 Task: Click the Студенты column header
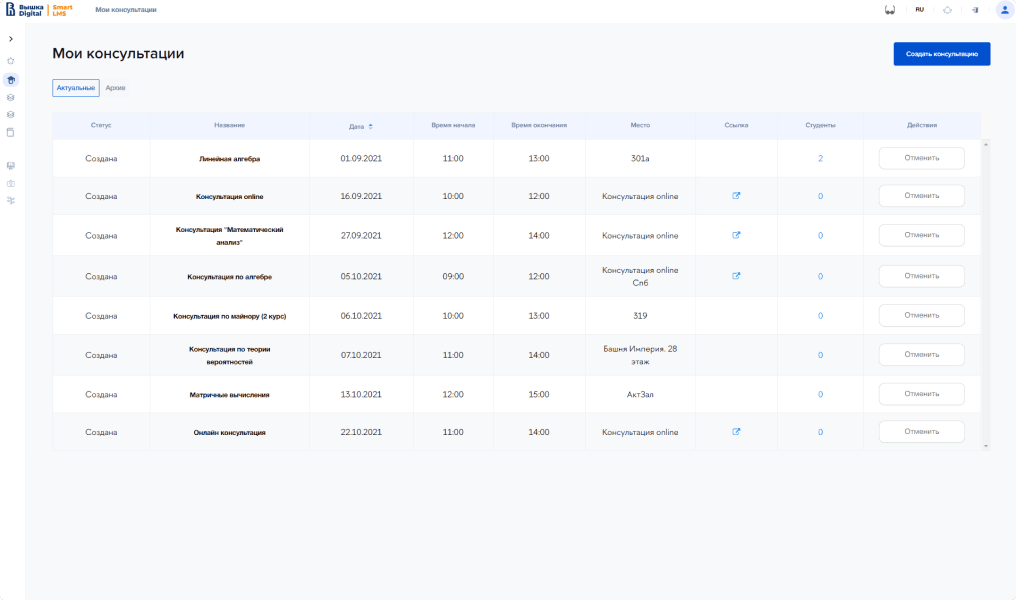tap(820, 125)
